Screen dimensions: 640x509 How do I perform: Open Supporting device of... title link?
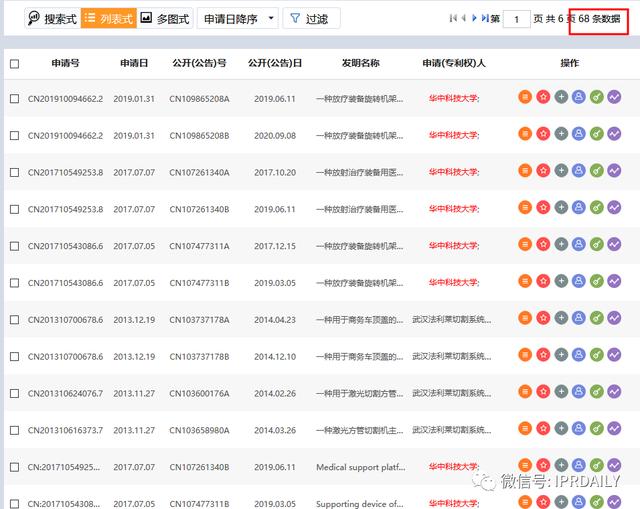pyautogui.click(x=360, y=504)
